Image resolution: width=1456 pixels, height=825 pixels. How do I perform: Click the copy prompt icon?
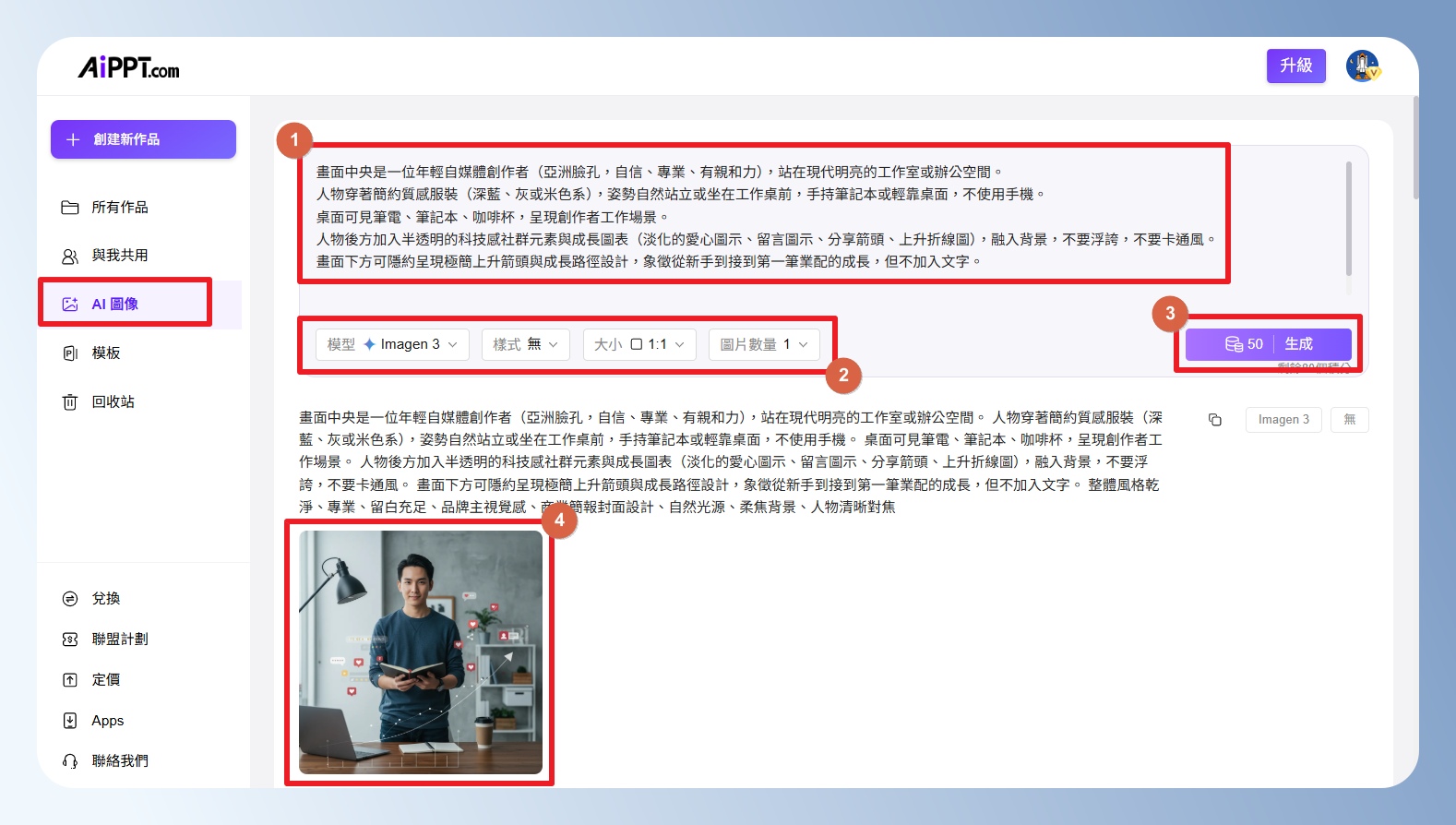click(x=1215, y=420)
